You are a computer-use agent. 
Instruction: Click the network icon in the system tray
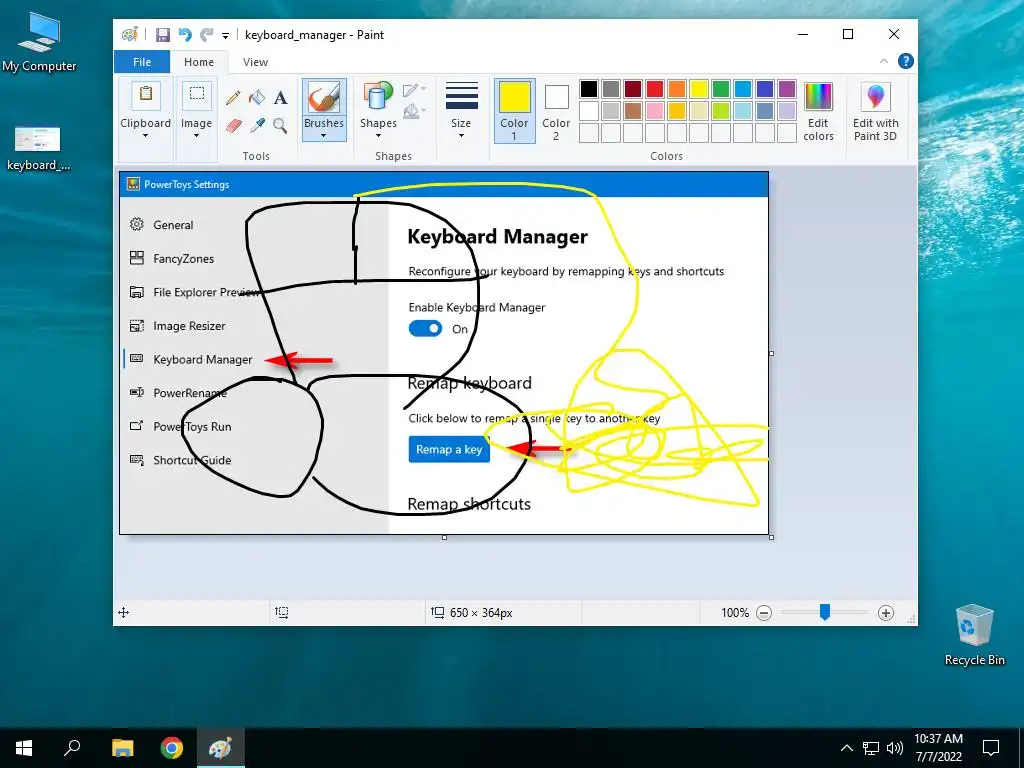871,748
